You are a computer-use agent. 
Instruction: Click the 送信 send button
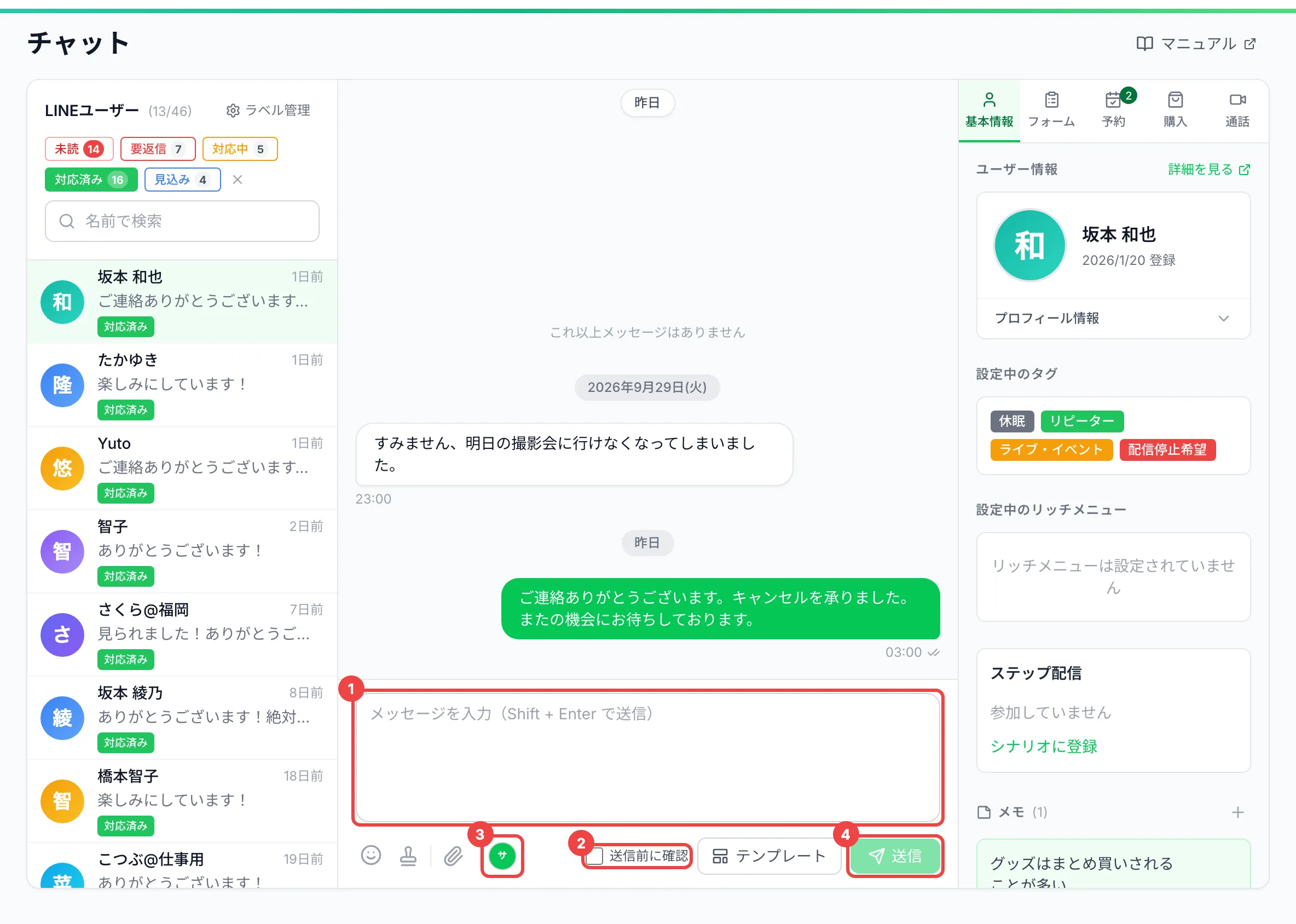[x=895, y=856]
